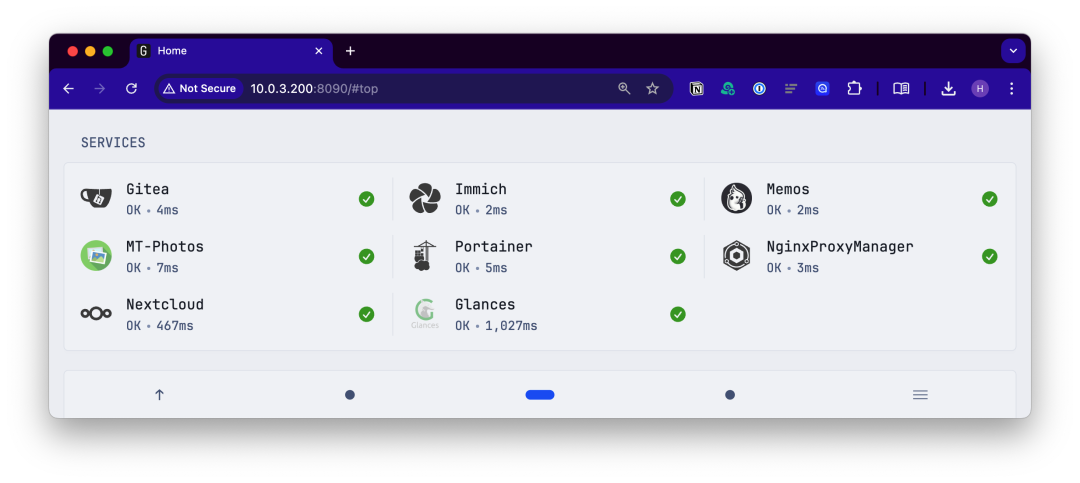
Task: Reload the page with the refresh icon
Action: [x=132, y=88]
